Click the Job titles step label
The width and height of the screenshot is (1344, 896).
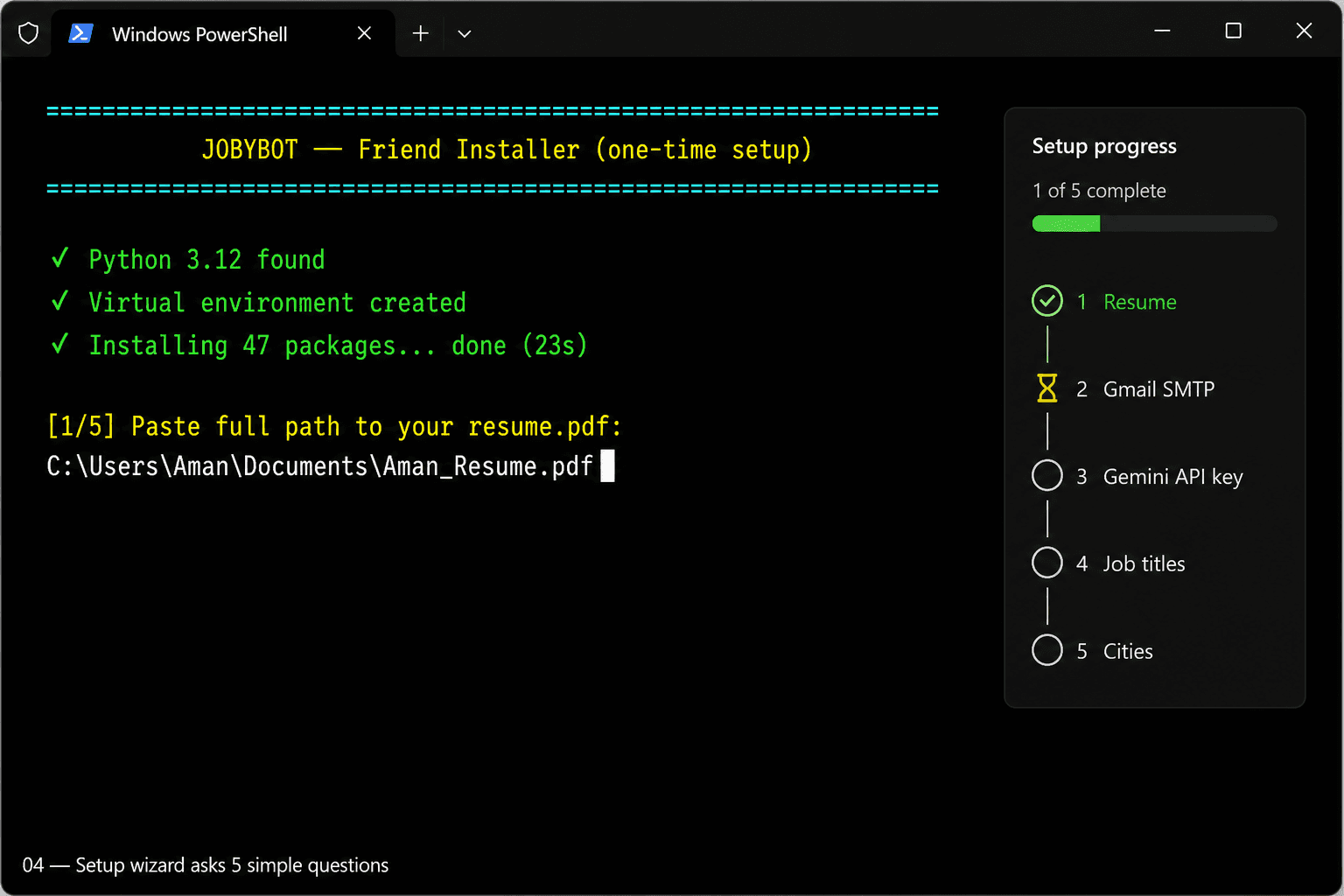click(1144, 564)
